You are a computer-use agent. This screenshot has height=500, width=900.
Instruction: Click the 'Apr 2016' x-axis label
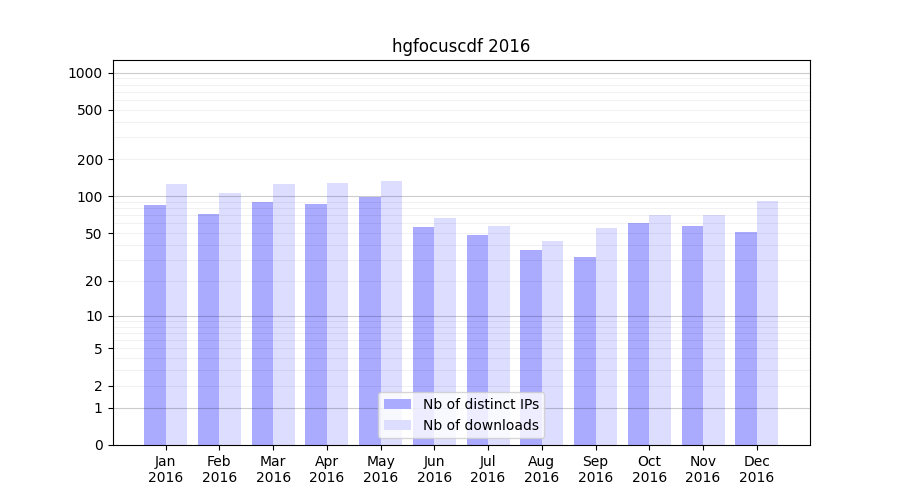click(327, 469)
